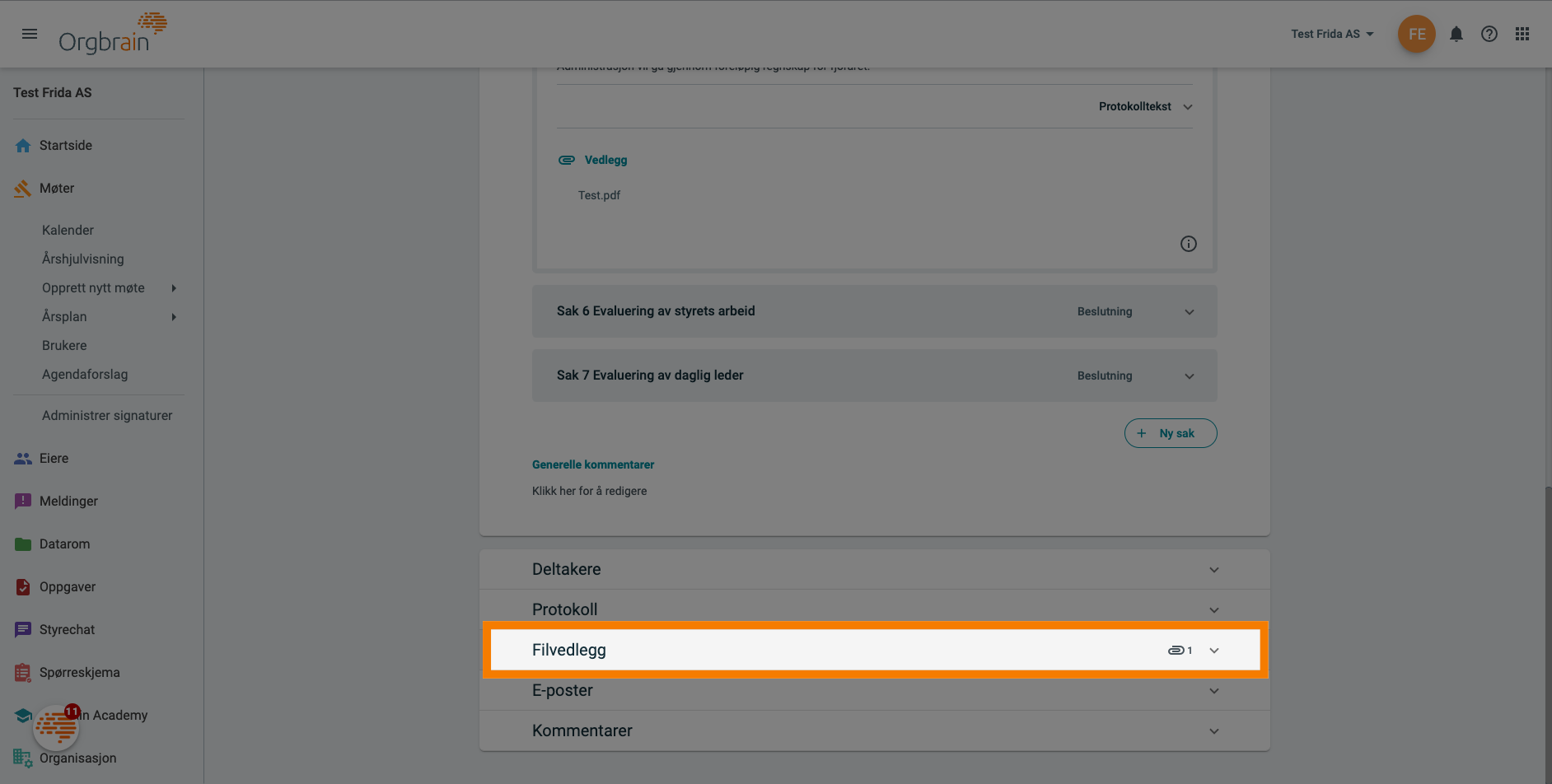The image size is (1552, 784).
Task: Click the Oppgaver task icon
Action: coord(23,587)
